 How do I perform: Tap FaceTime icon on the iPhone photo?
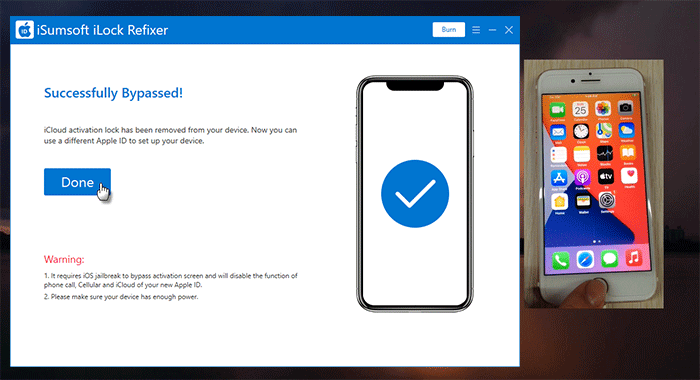point(557,109)
